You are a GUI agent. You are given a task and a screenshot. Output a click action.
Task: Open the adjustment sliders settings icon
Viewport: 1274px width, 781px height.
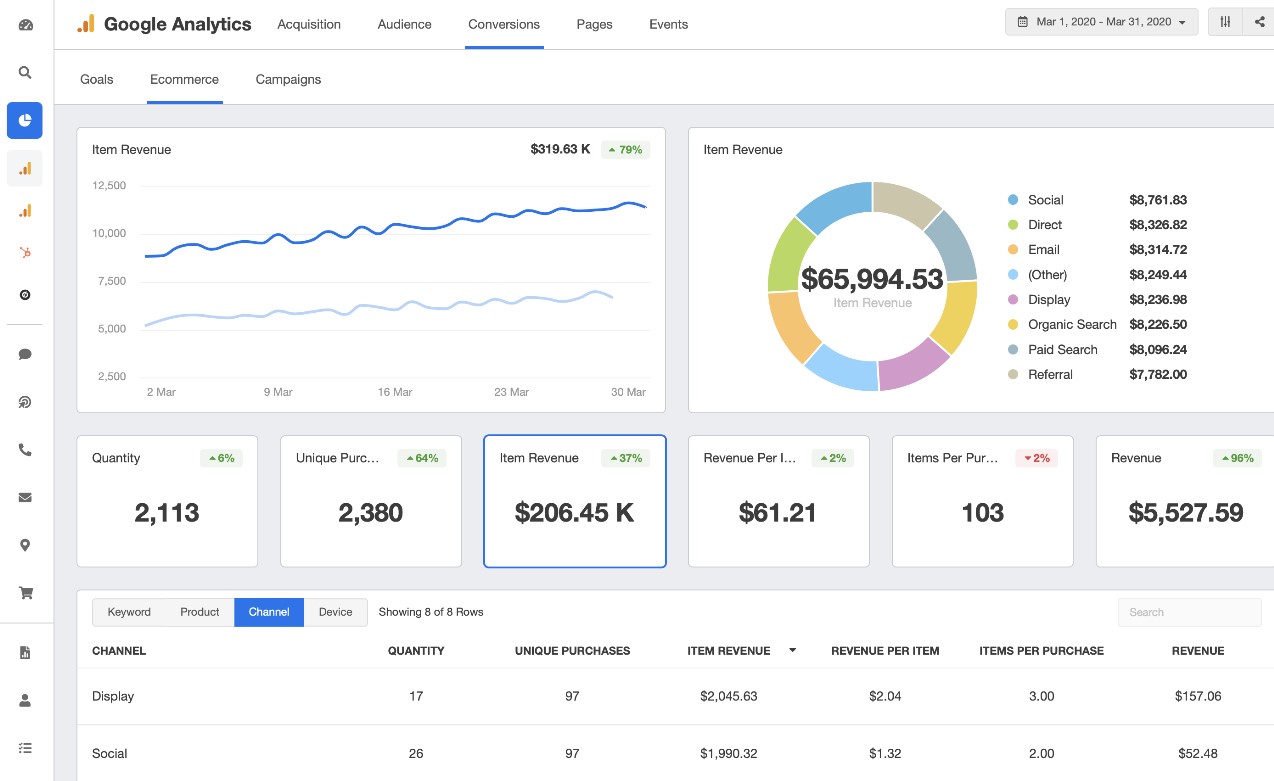1225,22
